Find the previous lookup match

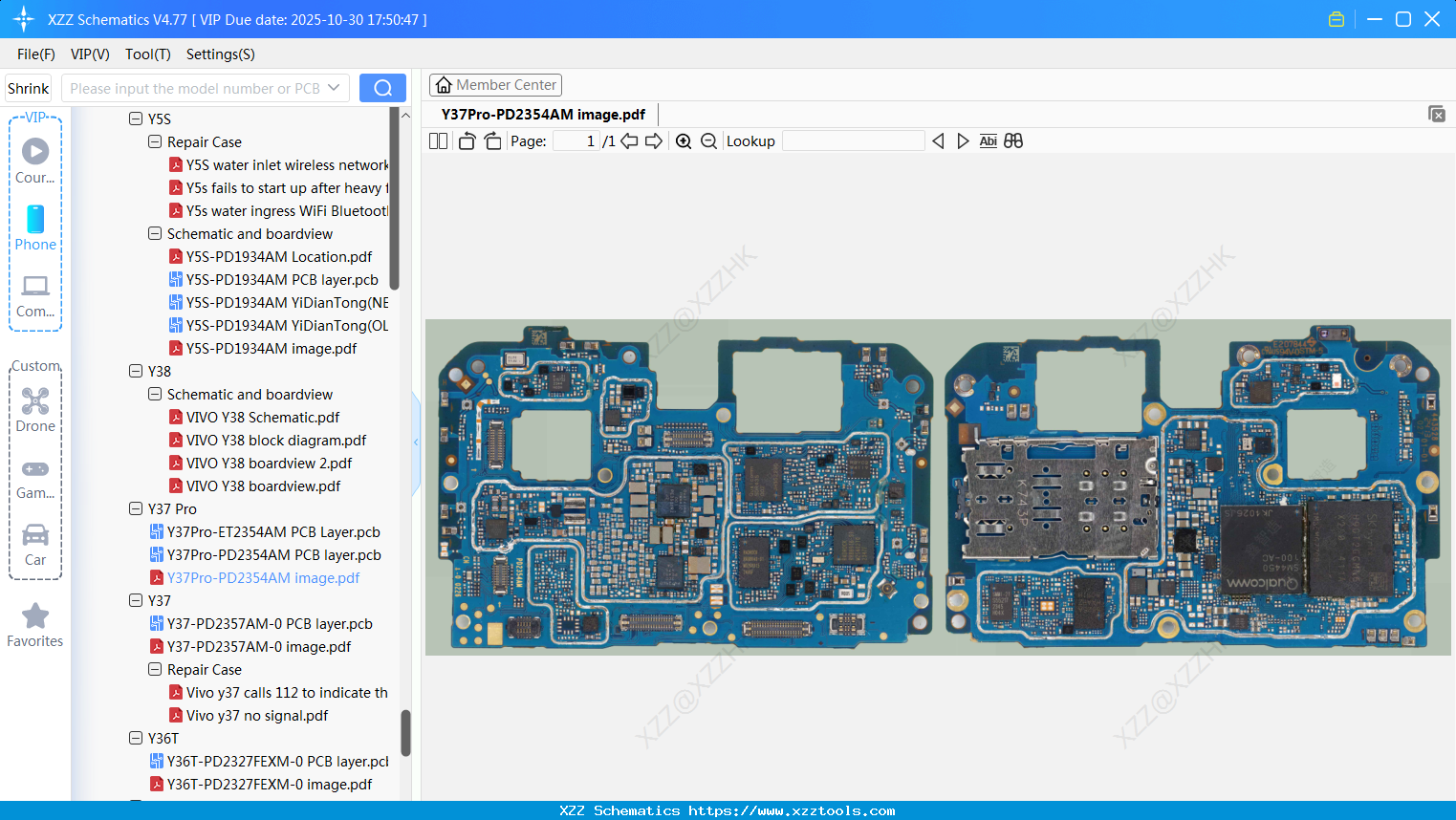(938, 141)
